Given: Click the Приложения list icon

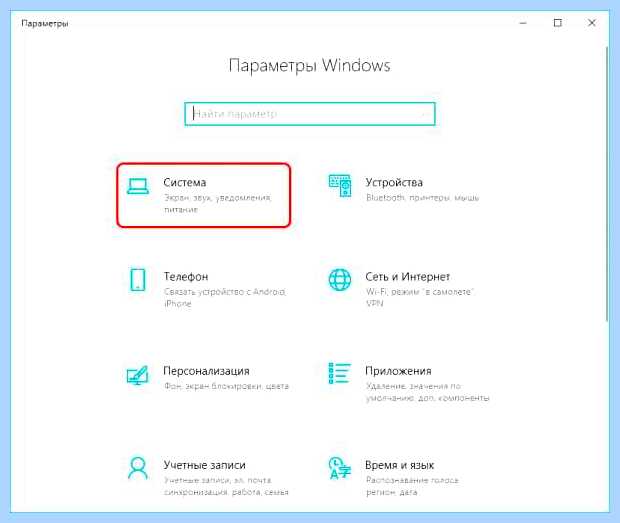Looking at the screenshot, I should coord(339,373).
